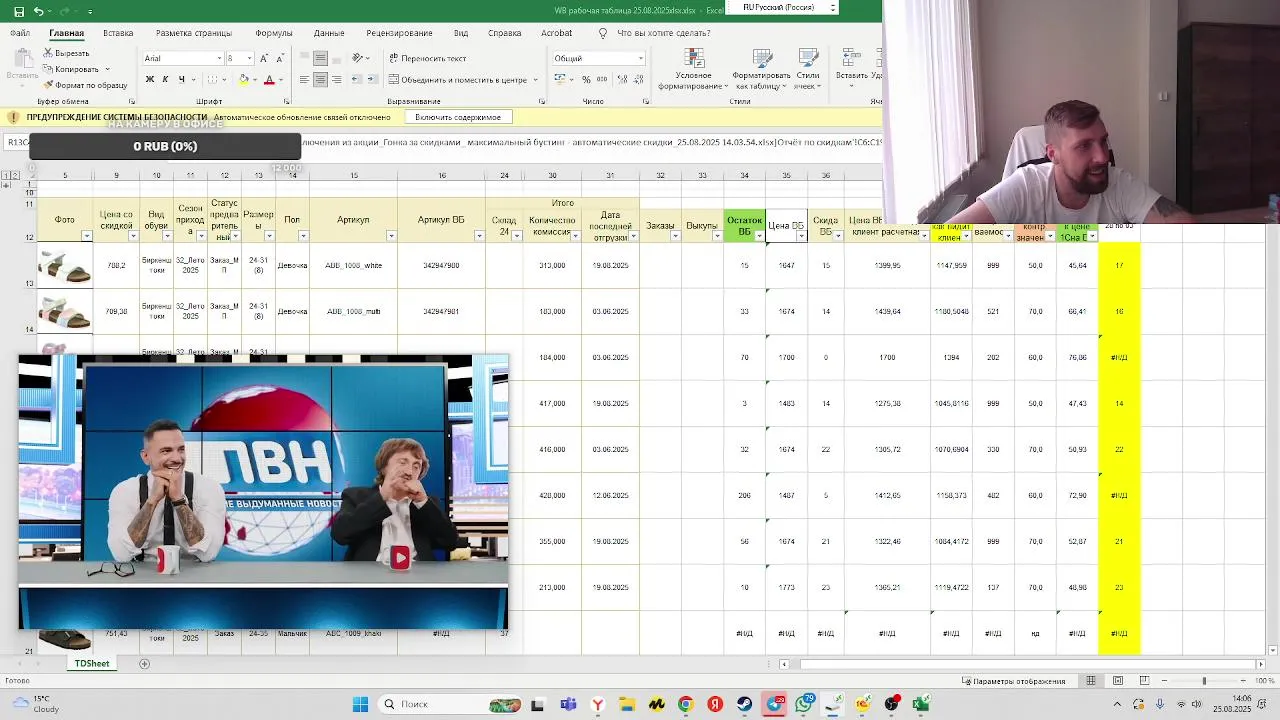Decrease font size with the smaller A
The height and width of the screenshot is (720, 1280).
tap(280, 58)
